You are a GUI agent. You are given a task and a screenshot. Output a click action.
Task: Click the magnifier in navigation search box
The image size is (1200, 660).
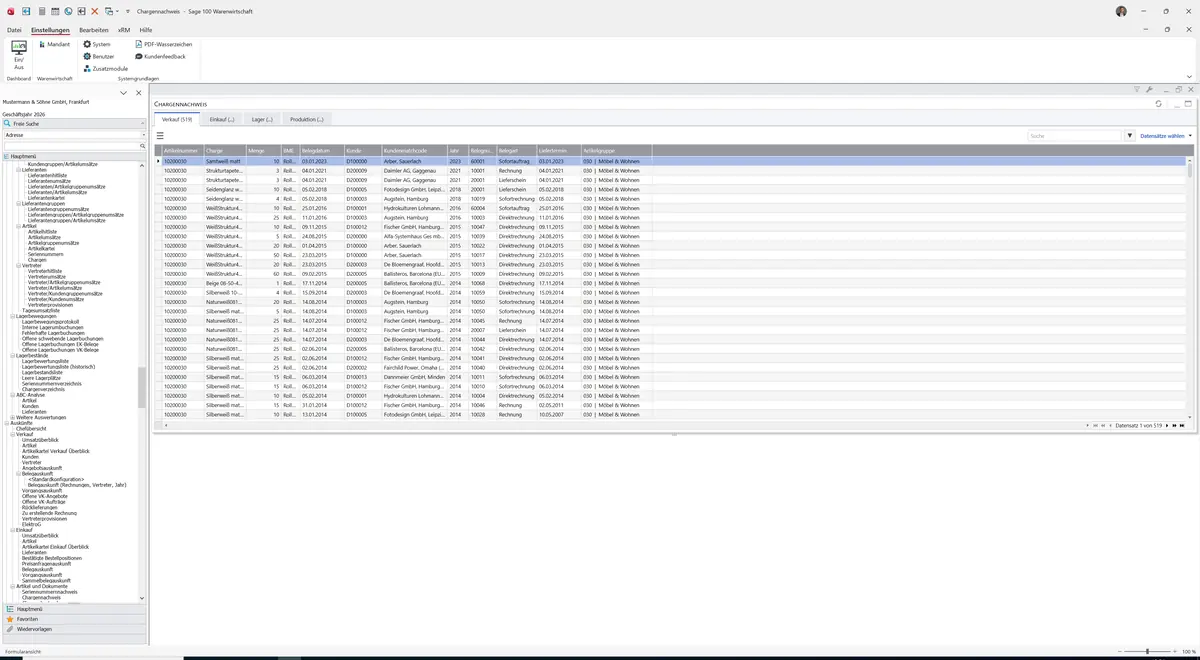point(142,147)
